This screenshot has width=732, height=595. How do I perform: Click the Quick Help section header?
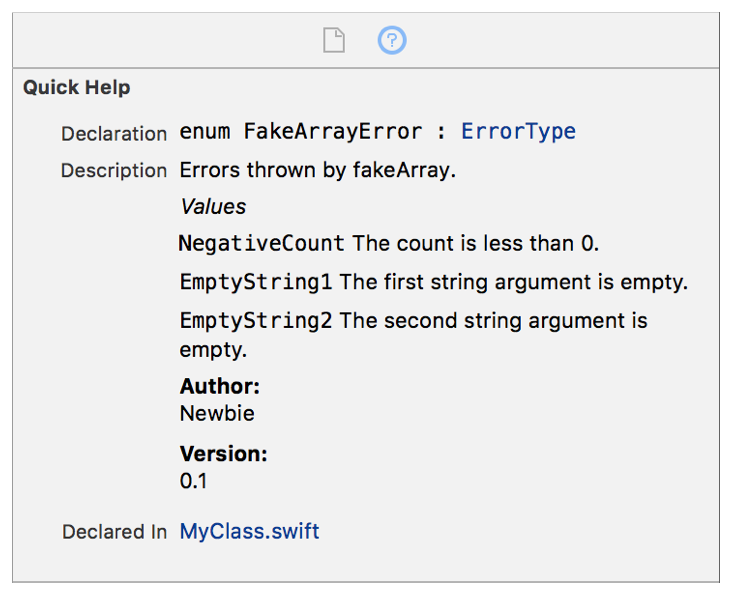[77, 88]
